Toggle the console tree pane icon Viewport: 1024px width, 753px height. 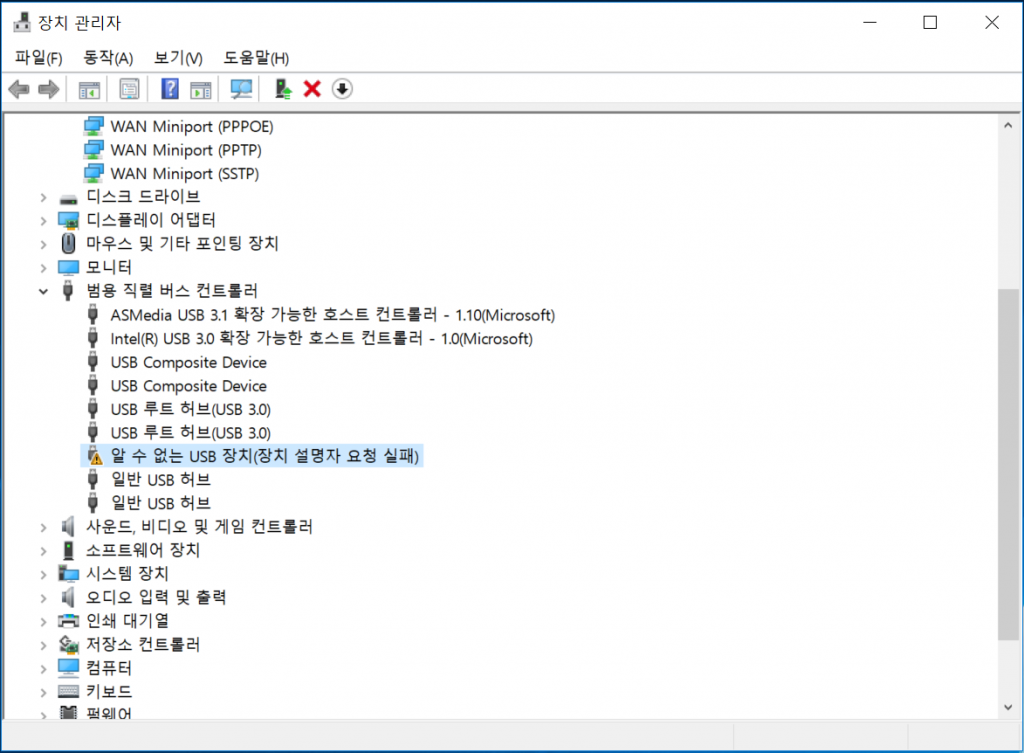pyautogui.click(x=89, y=89)
